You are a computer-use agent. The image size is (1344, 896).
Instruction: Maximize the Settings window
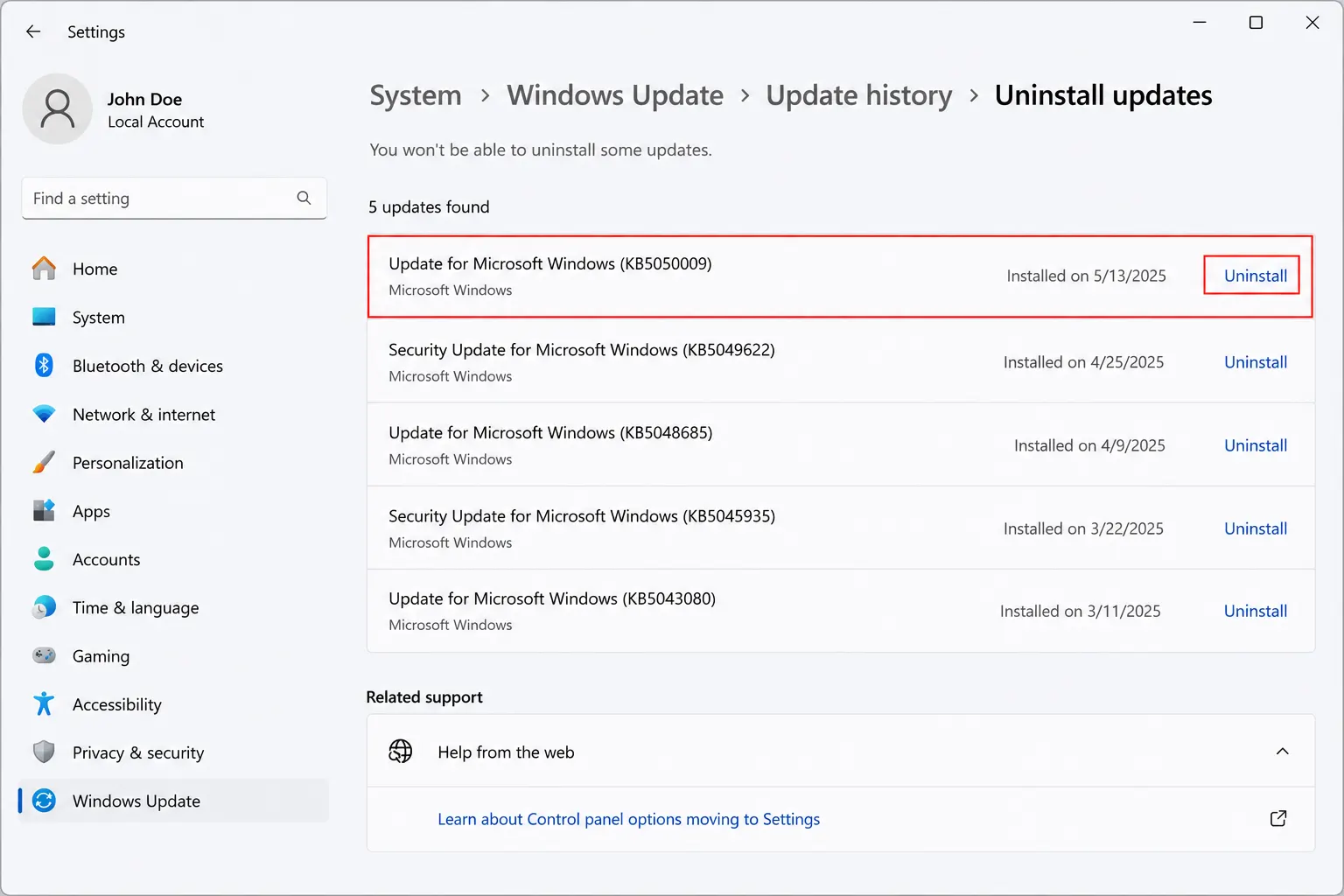tap(1256, 23)
